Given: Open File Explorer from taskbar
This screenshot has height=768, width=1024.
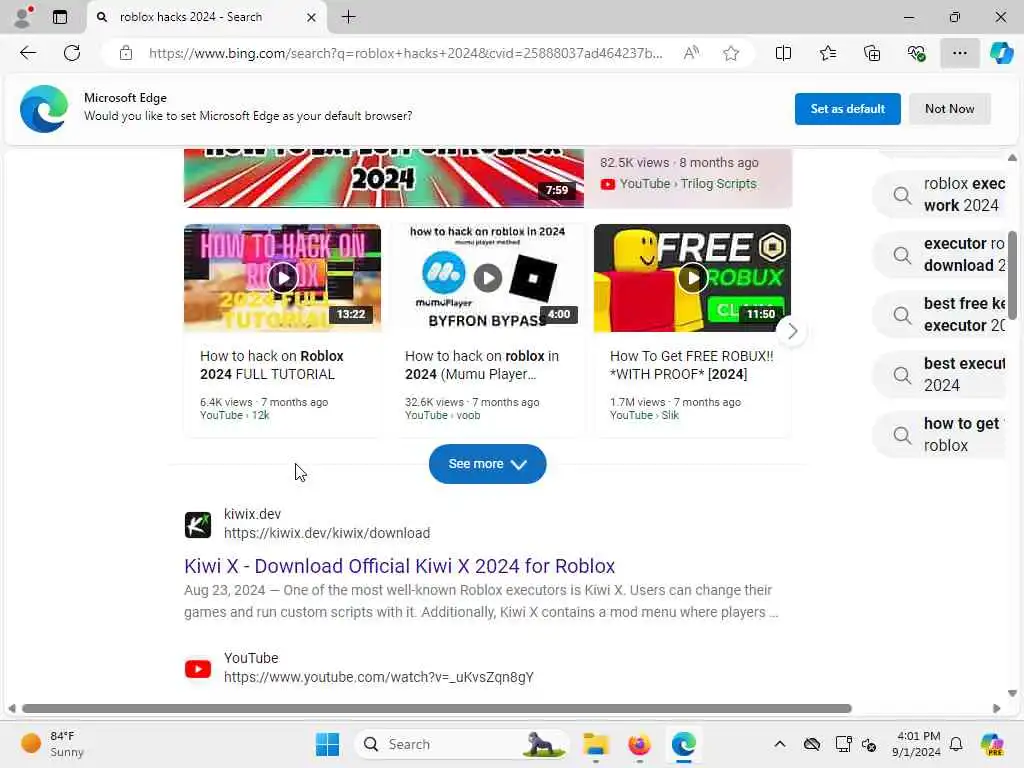Looking at the screenshot, I should pos(596,744).
